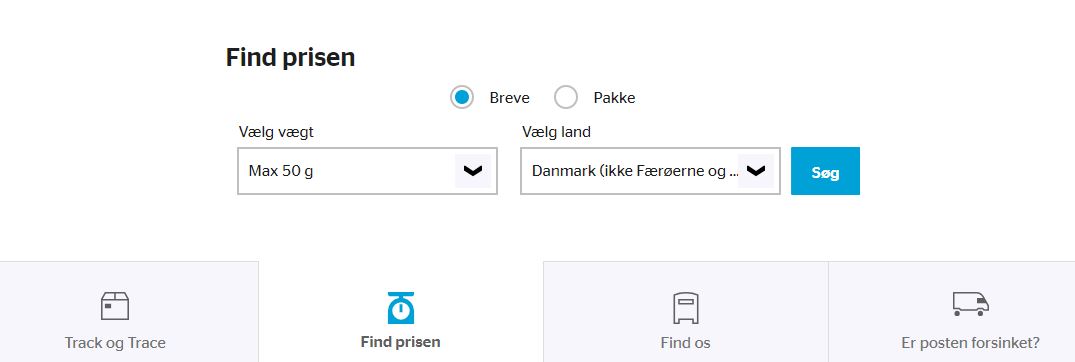Select the Pakke radio button
The width and height of the screenshot is (1075, 362).
[x=566, y=97]
